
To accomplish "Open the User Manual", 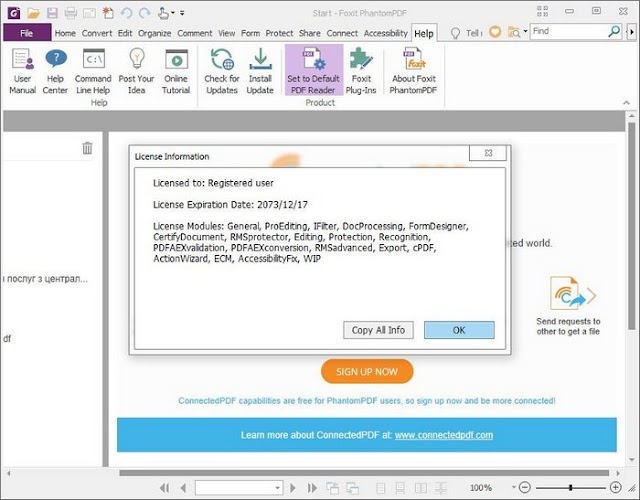I will (x=22, y=71).
